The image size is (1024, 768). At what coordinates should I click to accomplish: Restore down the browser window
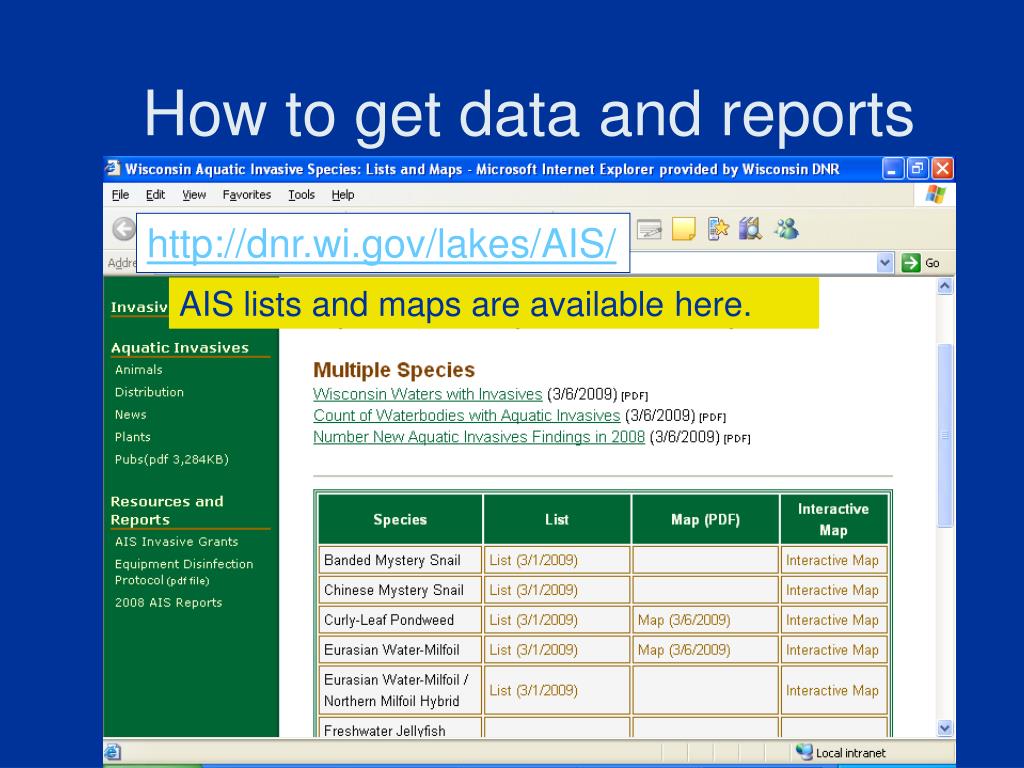(x=917, y=168)
